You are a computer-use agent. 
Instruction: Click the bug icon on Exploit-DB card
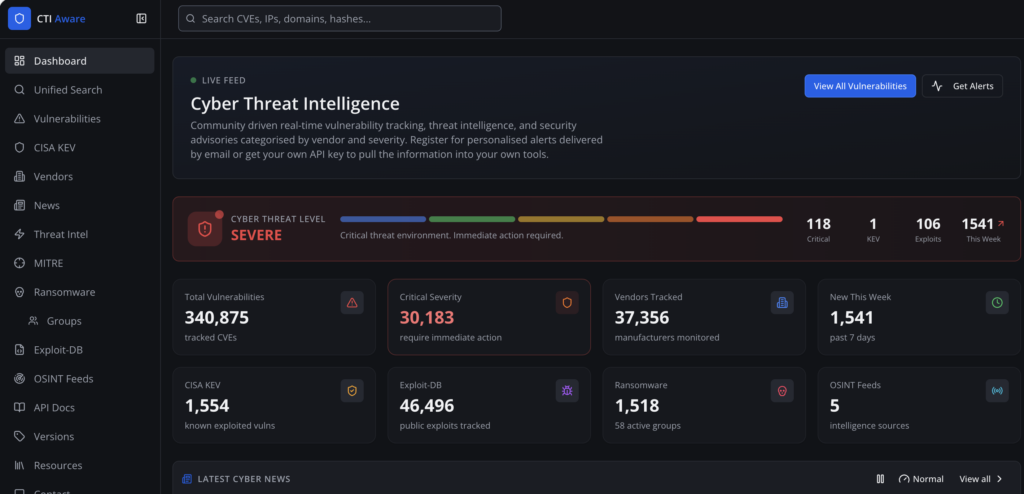[x=567, y=391]
